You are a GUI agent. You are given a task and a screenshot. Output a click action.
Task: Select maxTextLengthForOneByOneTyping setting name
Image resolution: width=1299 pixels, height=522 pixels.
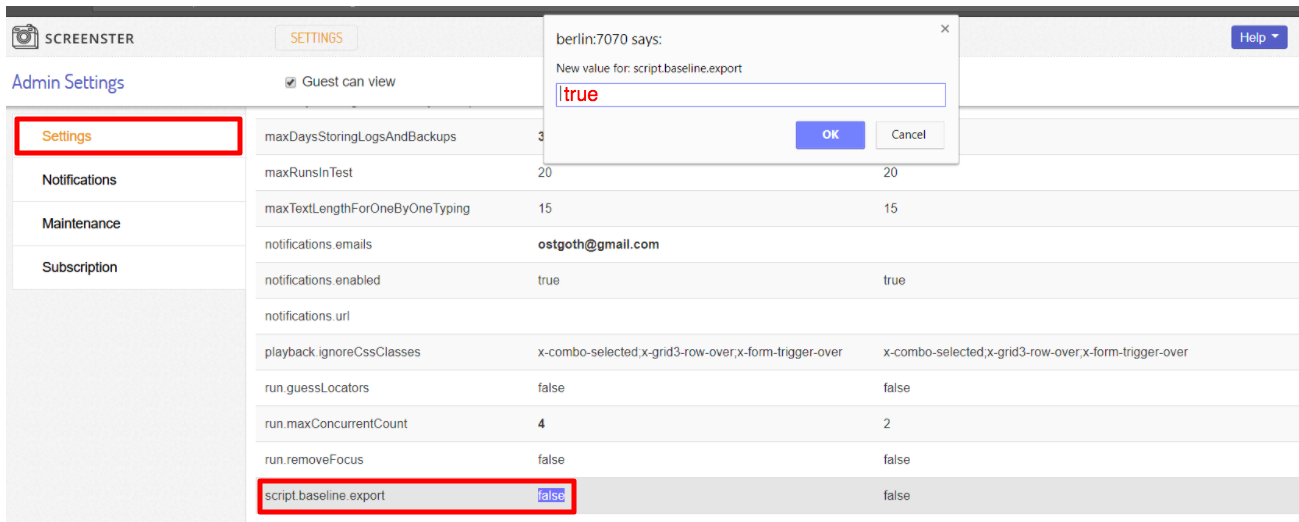click(x=367, y=208)
